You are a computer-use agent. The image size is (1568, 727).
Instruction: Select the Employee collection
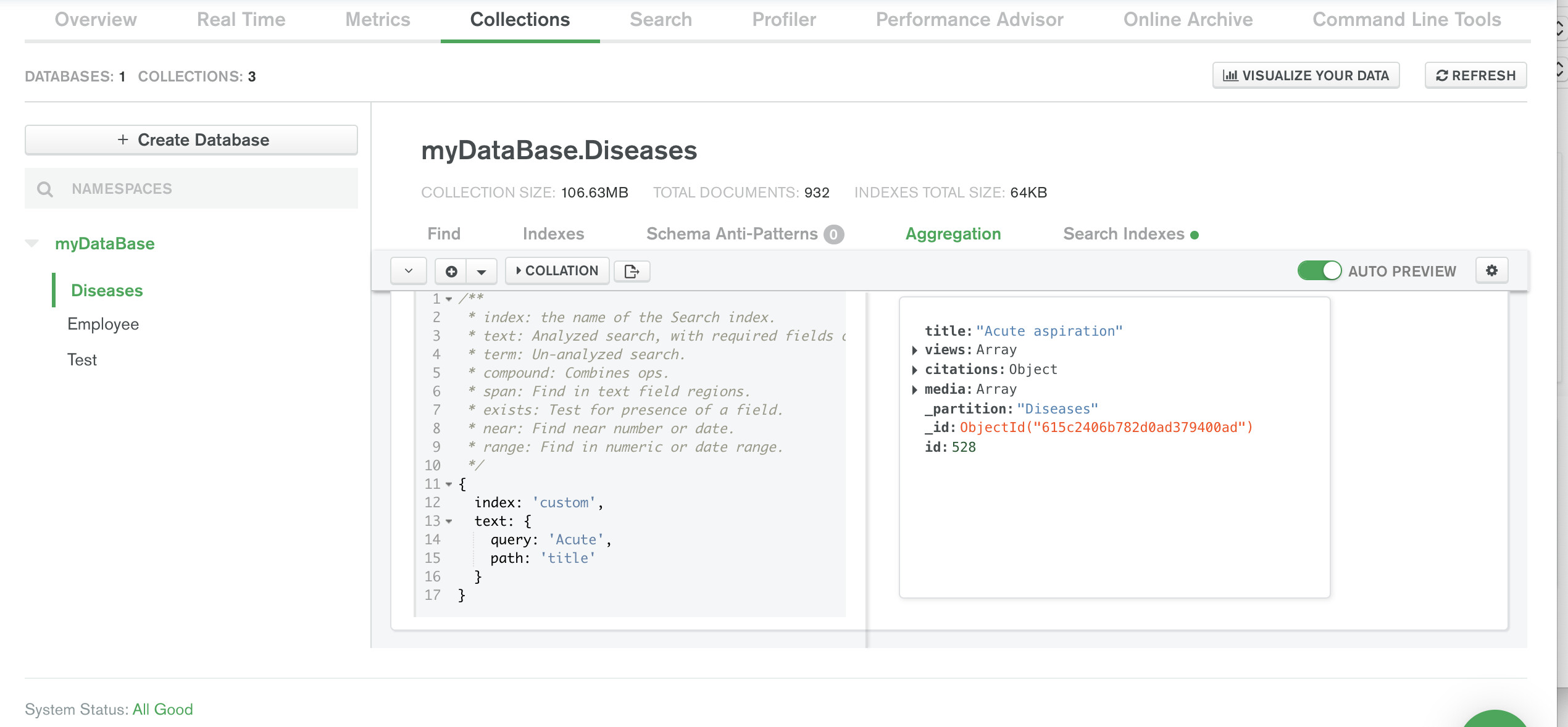click(103, 324)
